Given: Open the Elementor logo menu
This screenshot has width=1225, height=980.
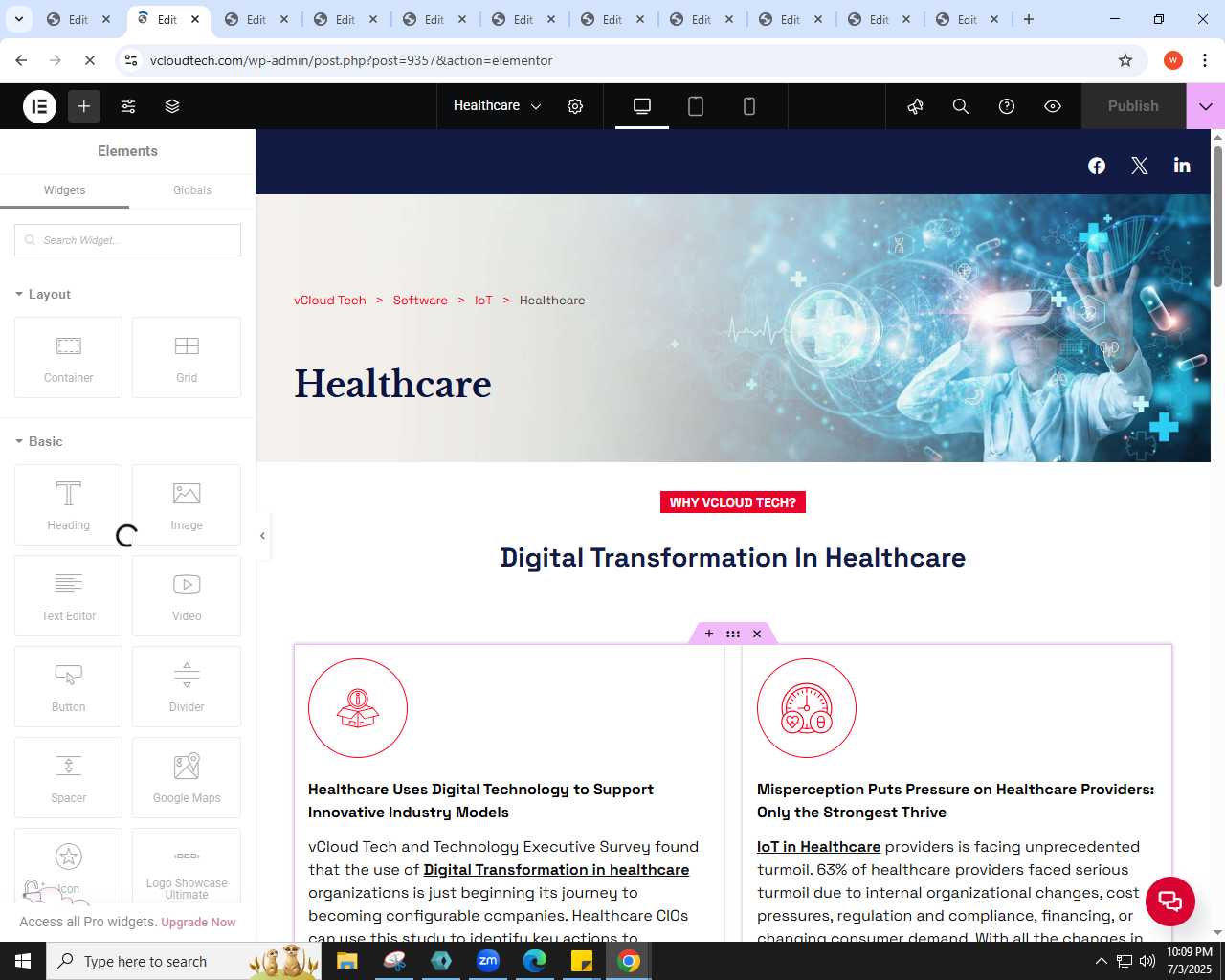Looking at the screenshot, I should coord(40,106).
